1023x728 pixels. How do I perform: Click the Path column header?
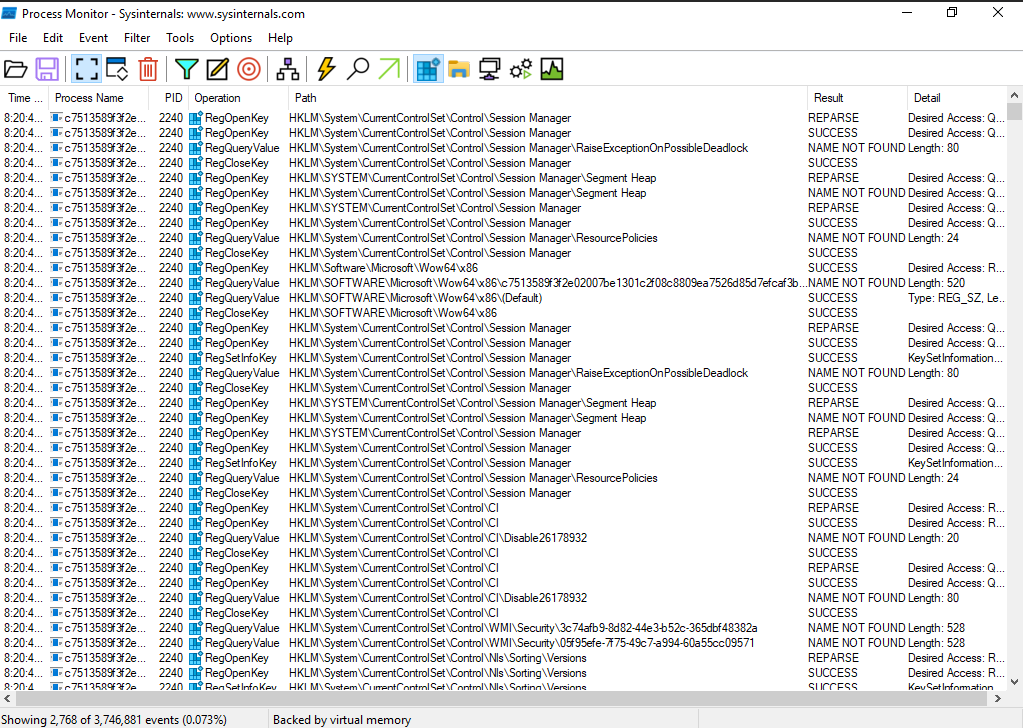(548, 98)
